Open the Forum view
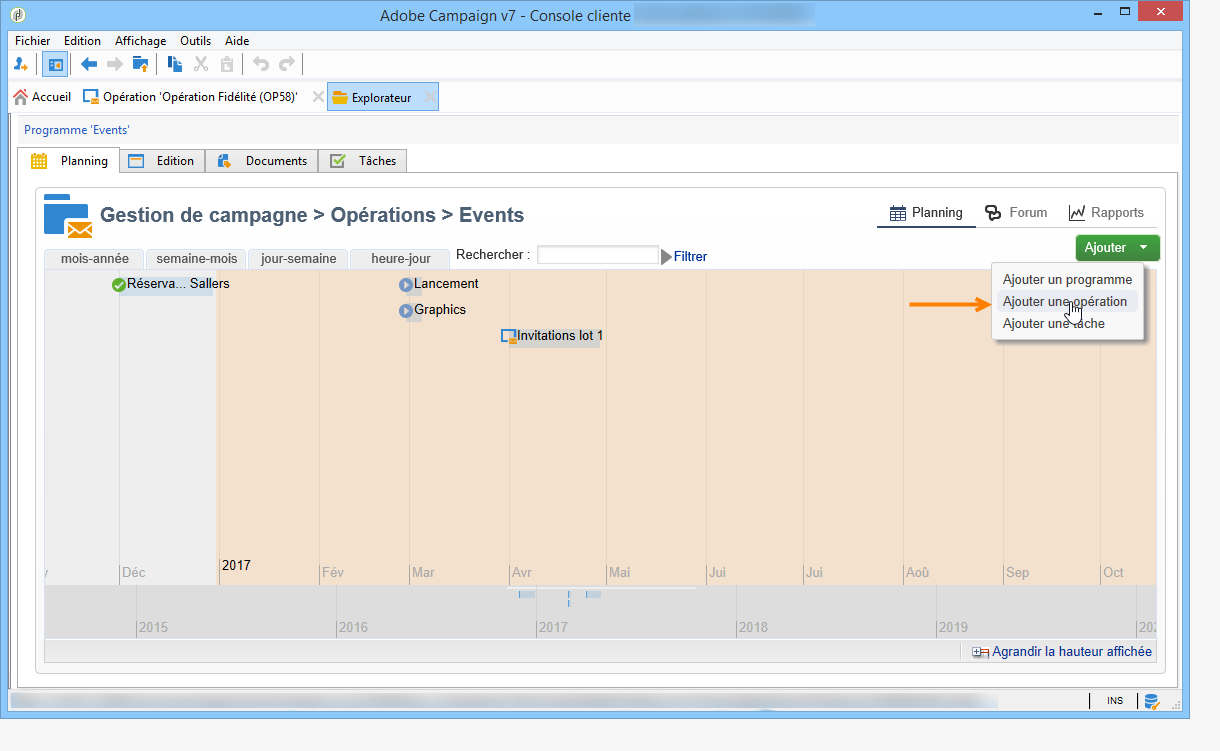The width and height of the screenshot is (1220, 751). (1016, 213)
